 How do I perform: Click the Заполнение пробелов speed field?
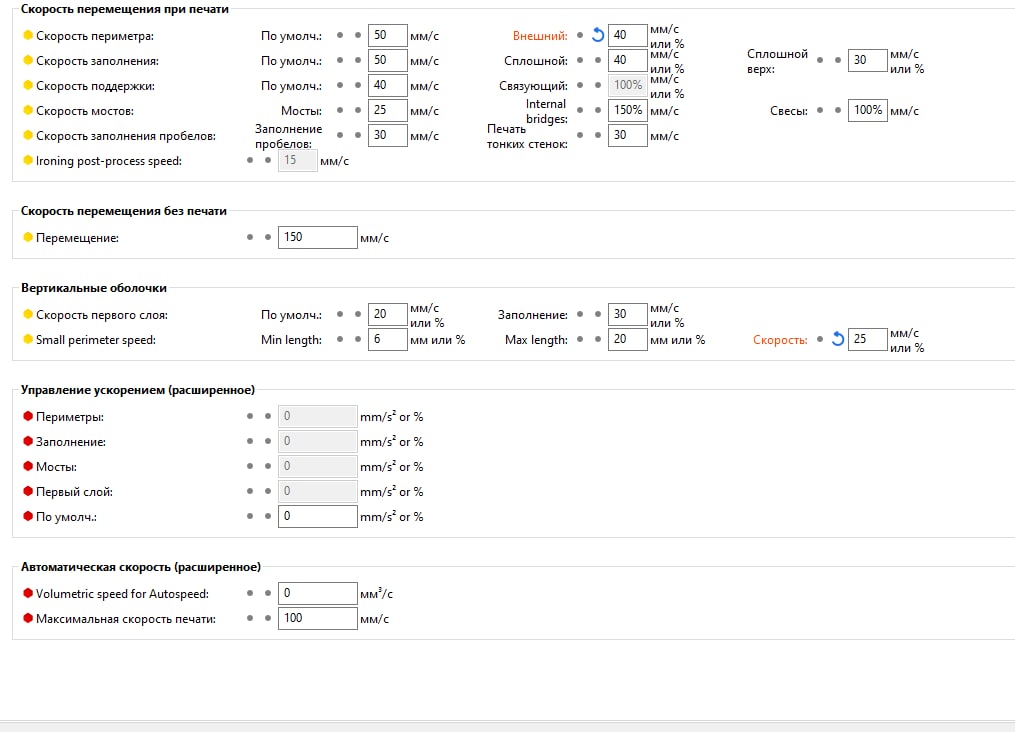click(388, 135)
